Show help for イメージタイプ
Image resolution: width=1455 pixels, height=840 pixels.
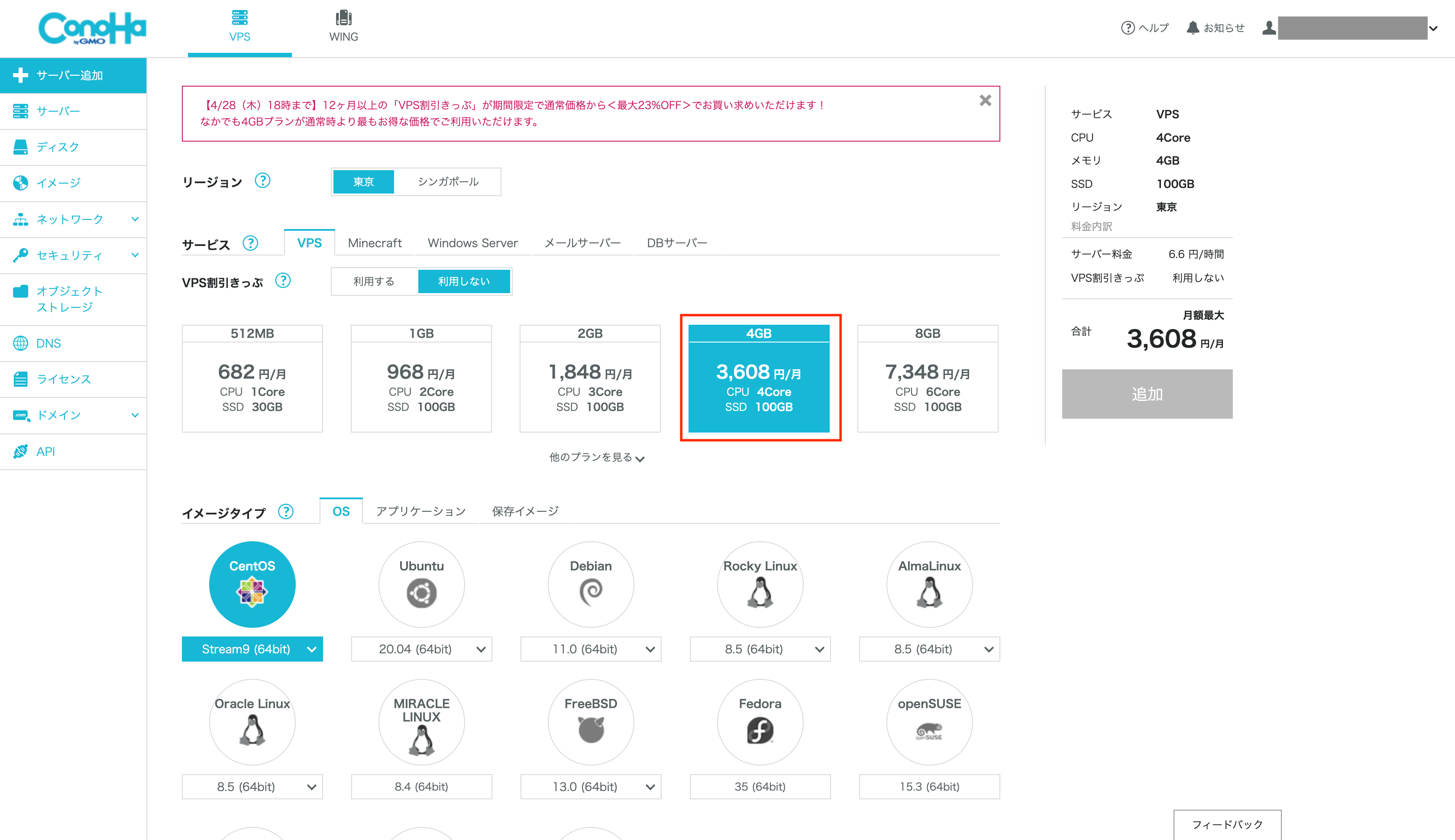[x=285, y=511]
